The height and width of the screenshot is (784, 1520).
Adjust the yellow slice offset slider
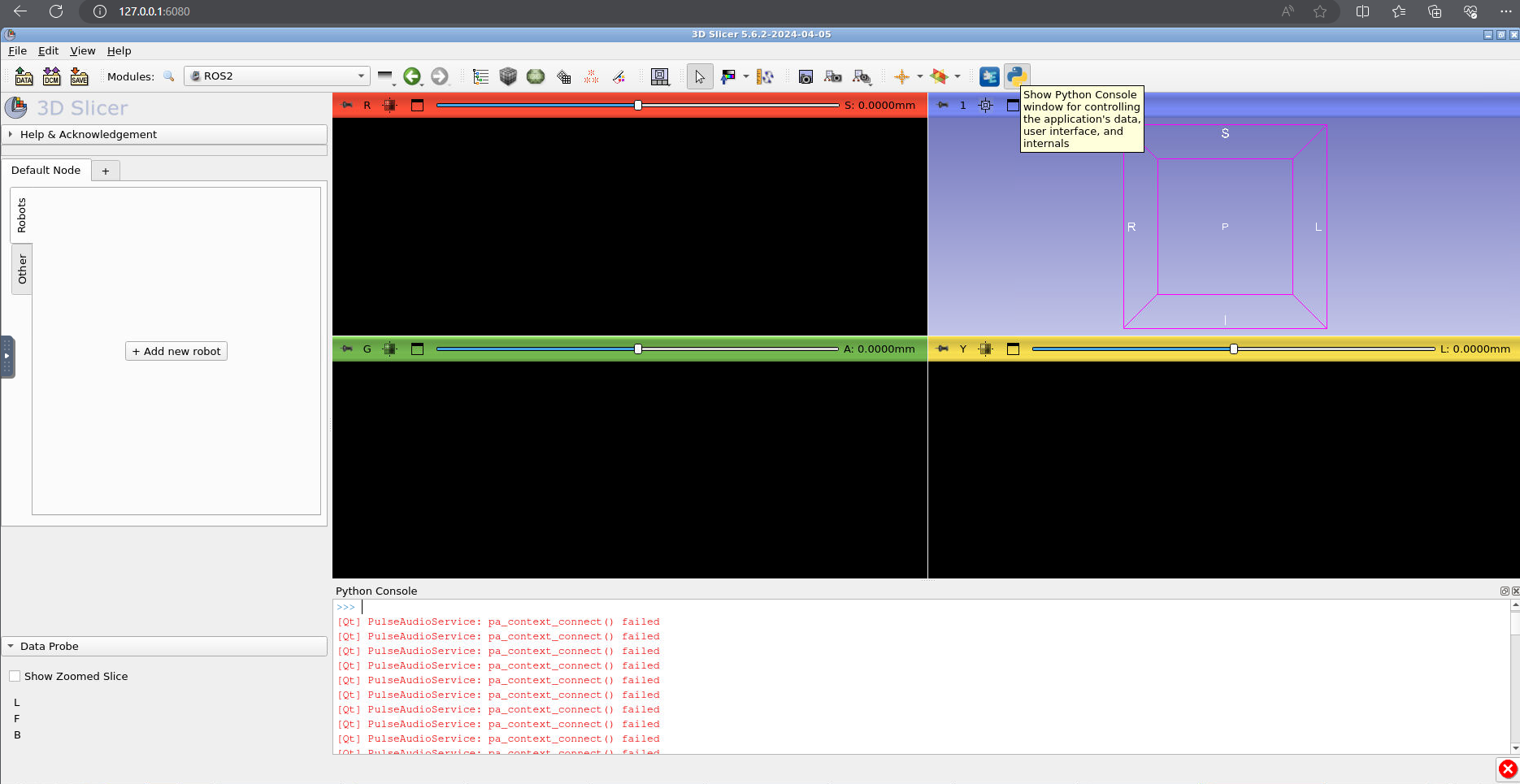point(1233,349)
